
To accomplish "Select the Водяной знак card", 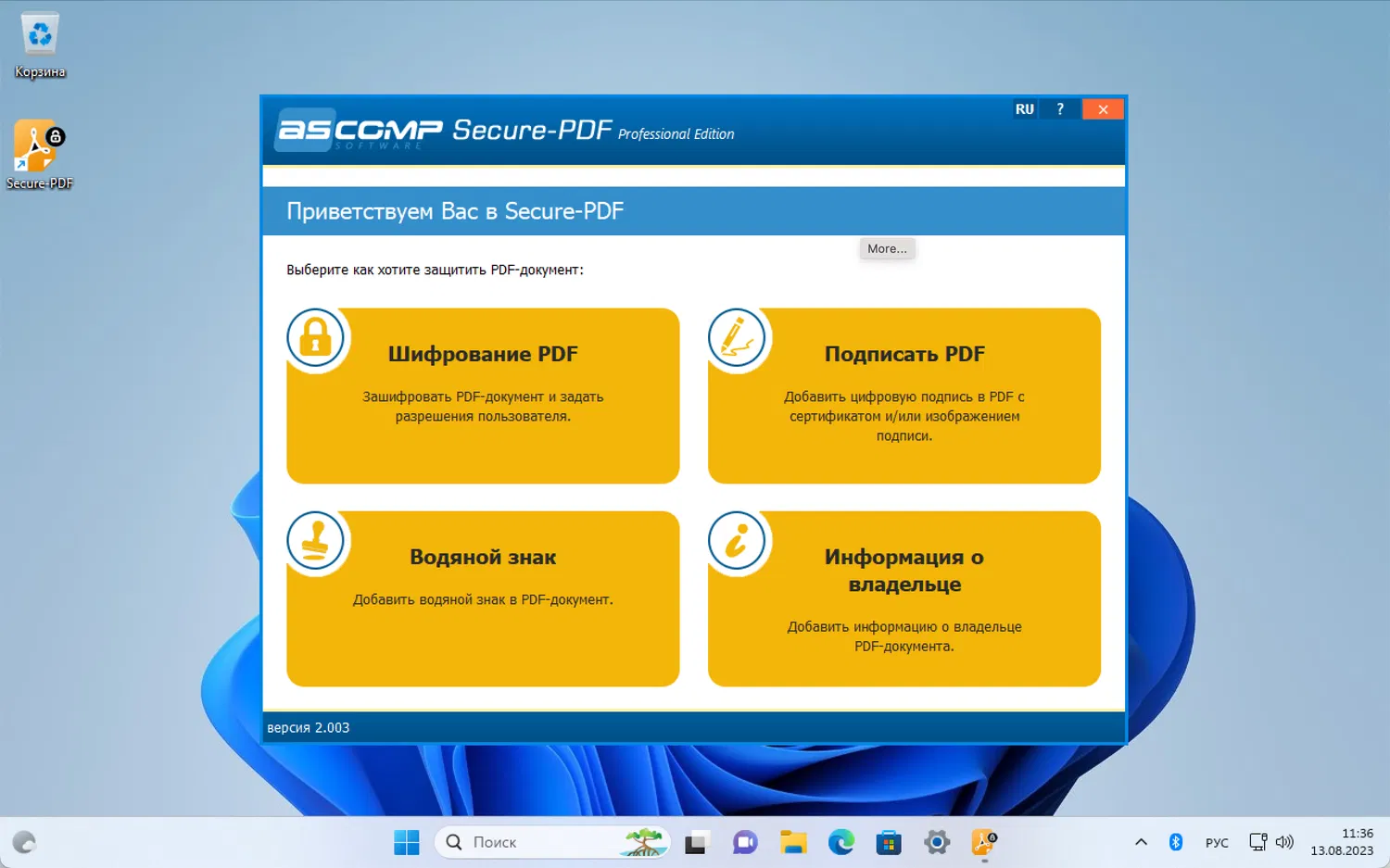I will point(483,598).
